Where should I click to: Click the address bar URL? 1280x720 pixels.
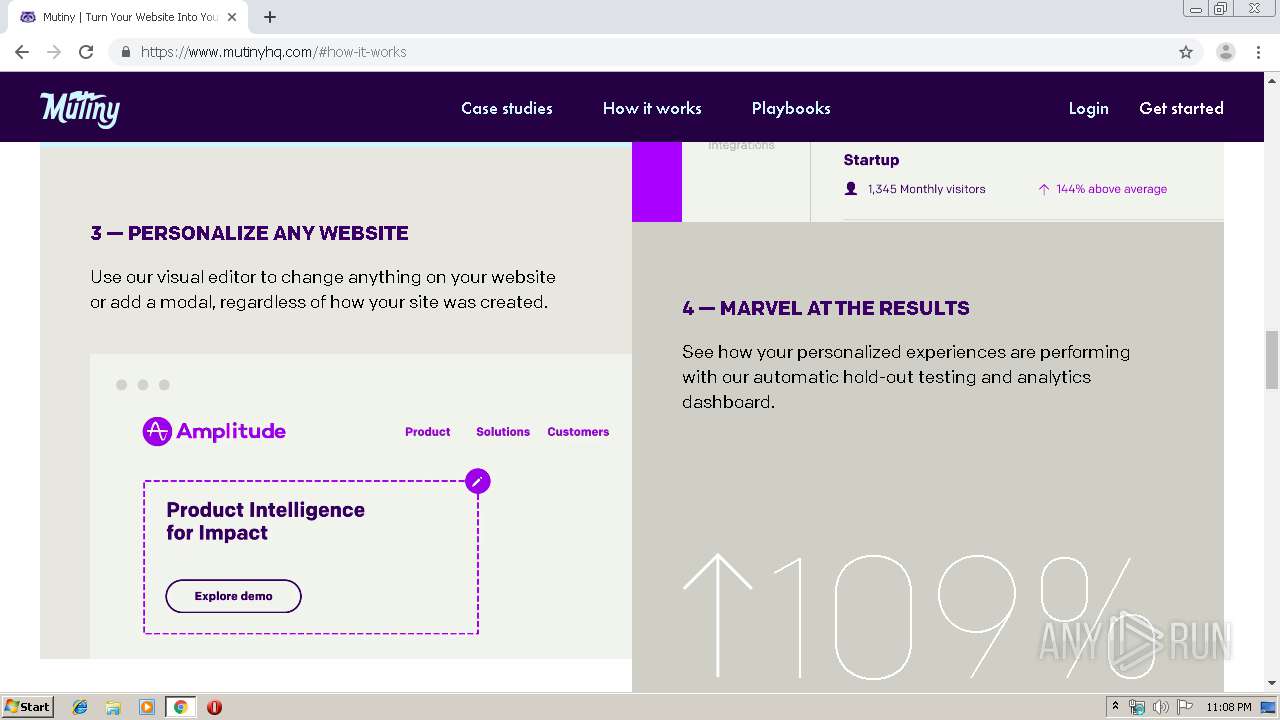click(x=273, y=52)
